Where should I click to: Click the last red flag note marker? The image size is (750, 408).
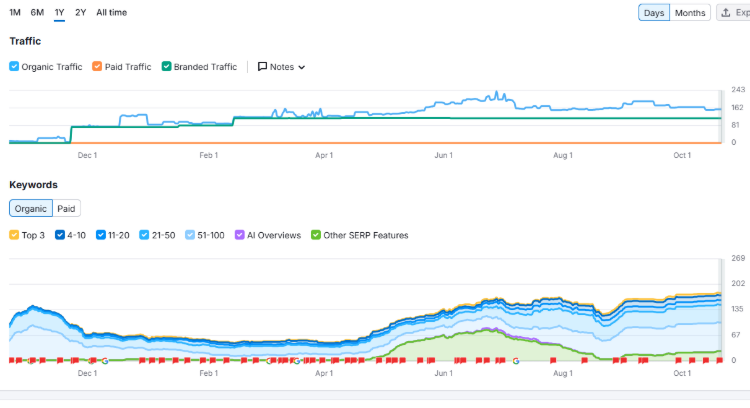(x=719, y=361)
